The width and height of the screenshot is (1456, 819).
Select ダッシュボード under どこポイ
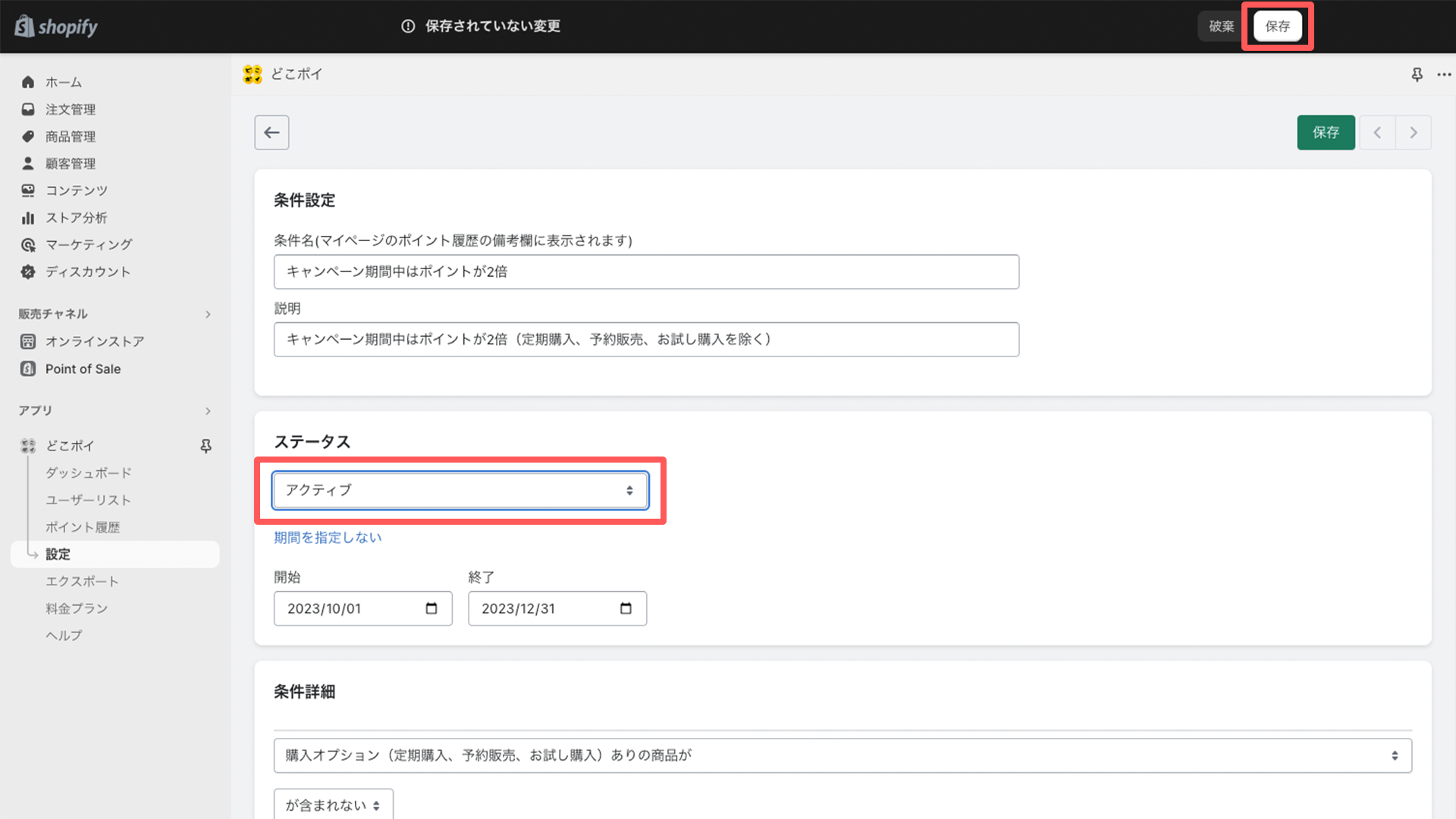click(x=89, y=472)
